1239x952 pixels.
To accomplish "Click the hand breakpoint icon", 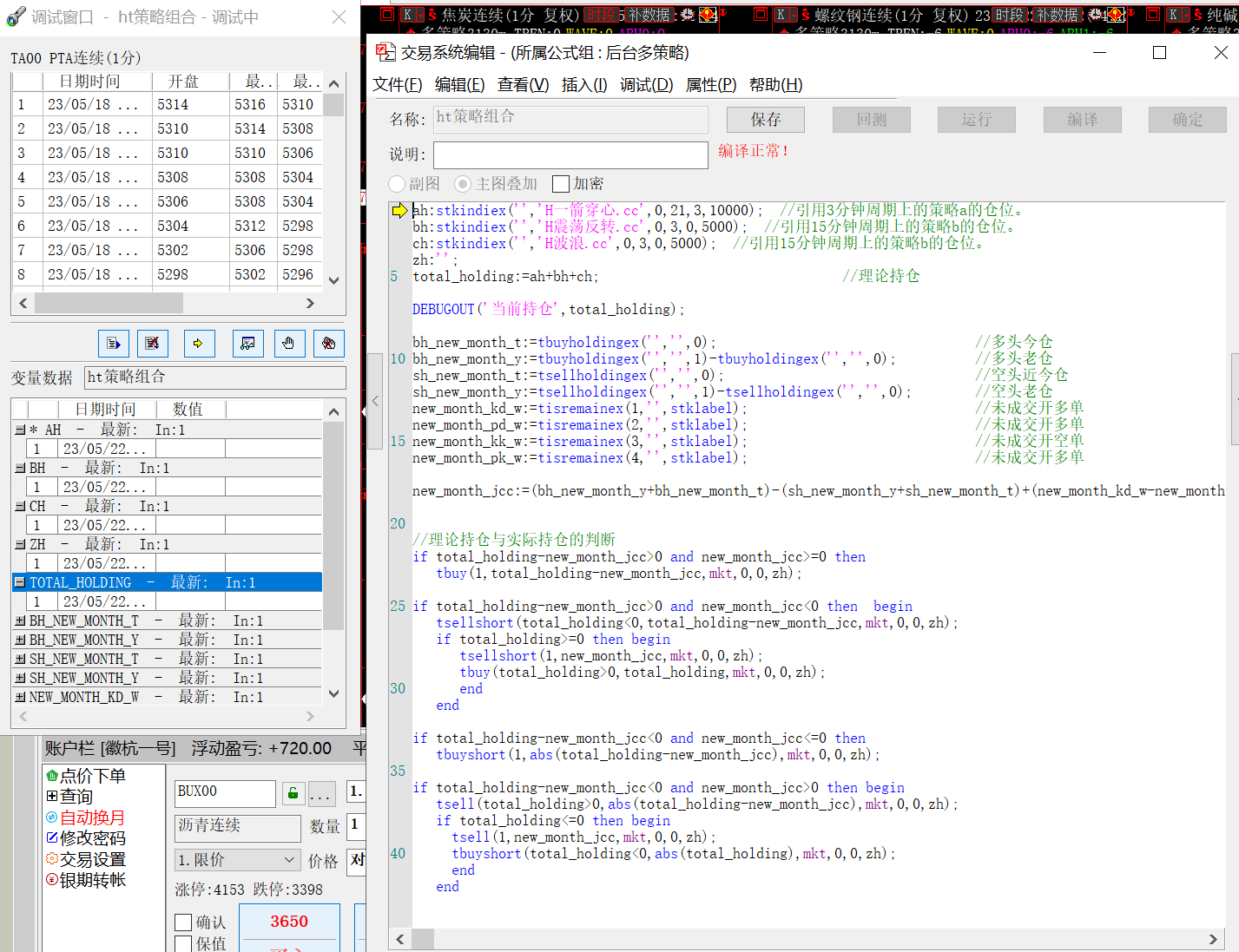I will click(289, 344).
